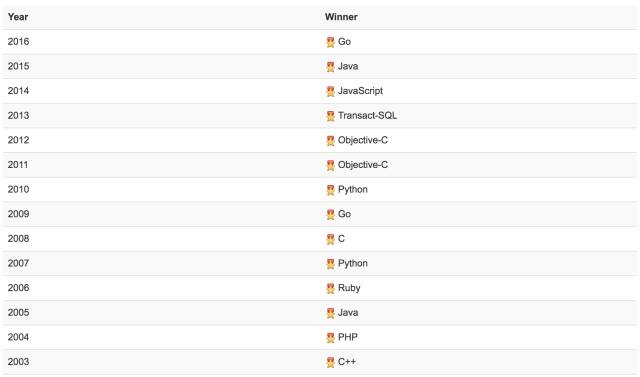Select the medal icon beside JavaScript
Viewport: 640px width, 377px height.
(331, 91)
